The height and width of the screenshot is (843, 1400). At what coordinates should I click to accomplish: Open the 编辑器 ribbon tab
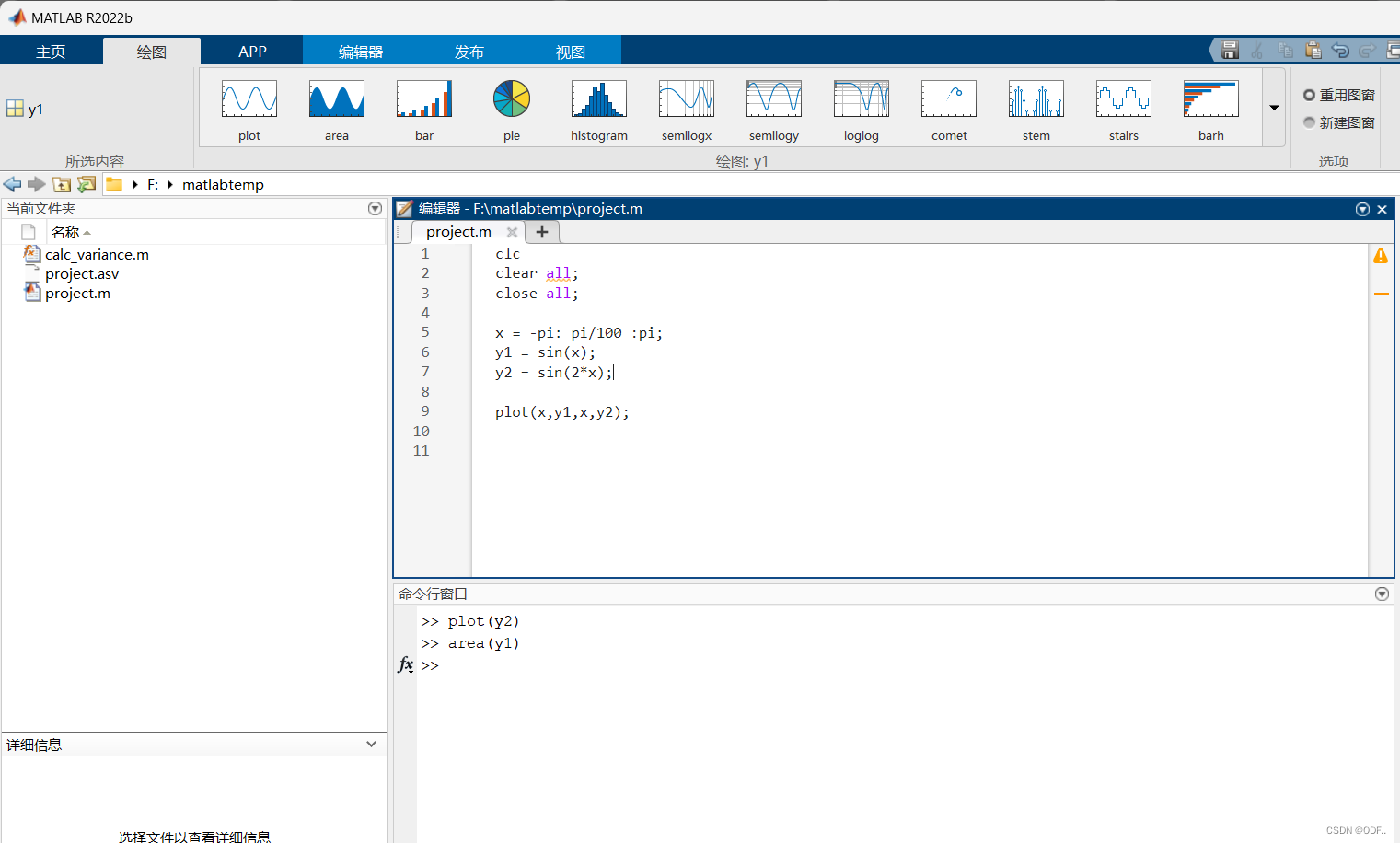[x=360, y=52]
